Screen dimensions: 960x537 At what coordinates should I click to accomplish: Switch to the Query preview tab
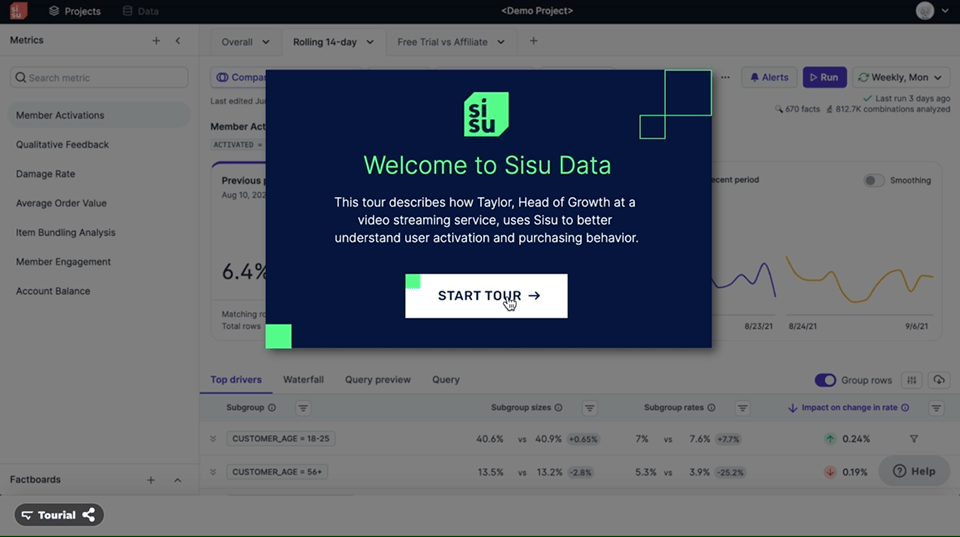(378, 380)
